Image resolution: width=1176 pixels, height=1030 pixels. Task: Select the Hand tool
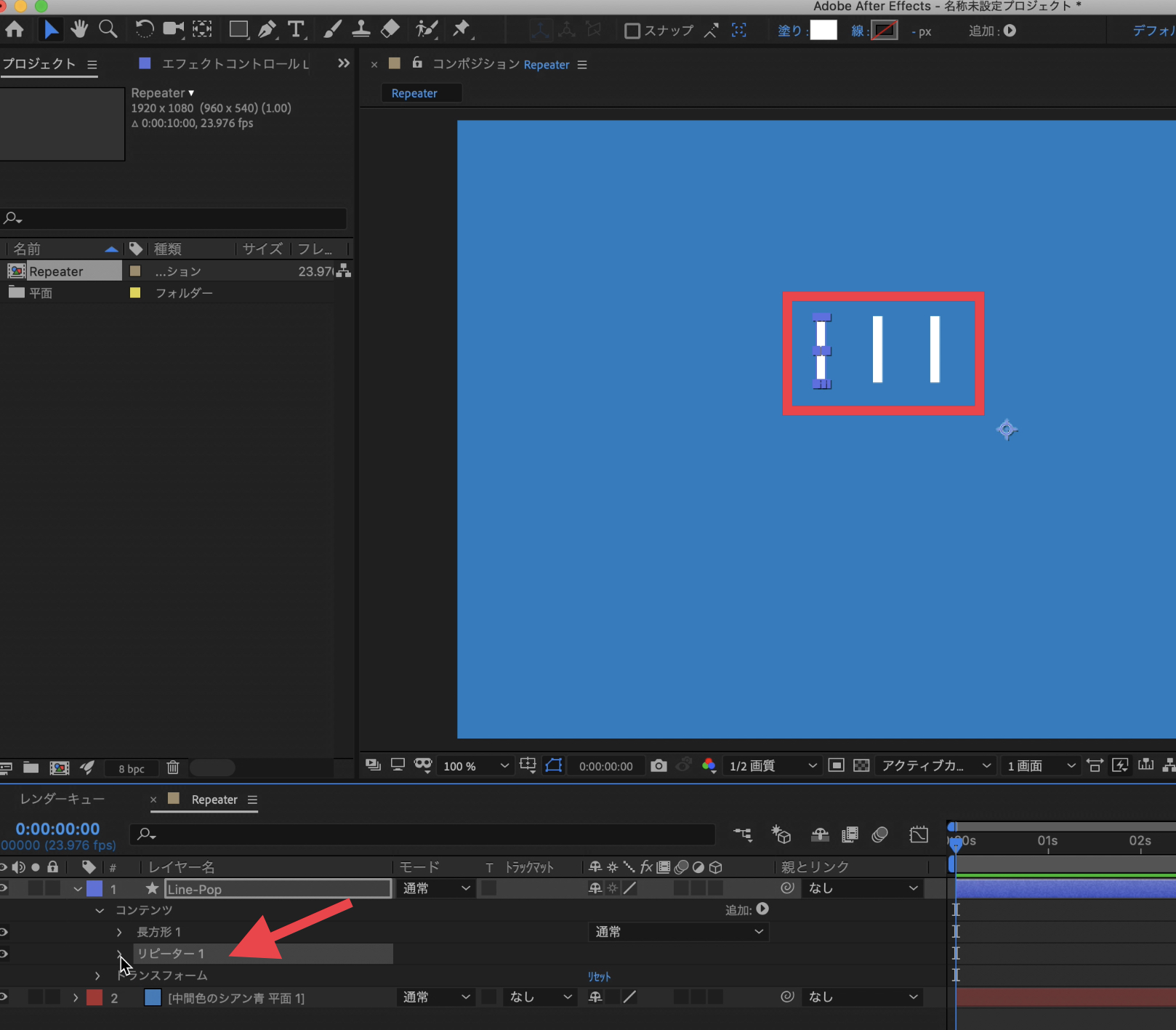(79, 30)
